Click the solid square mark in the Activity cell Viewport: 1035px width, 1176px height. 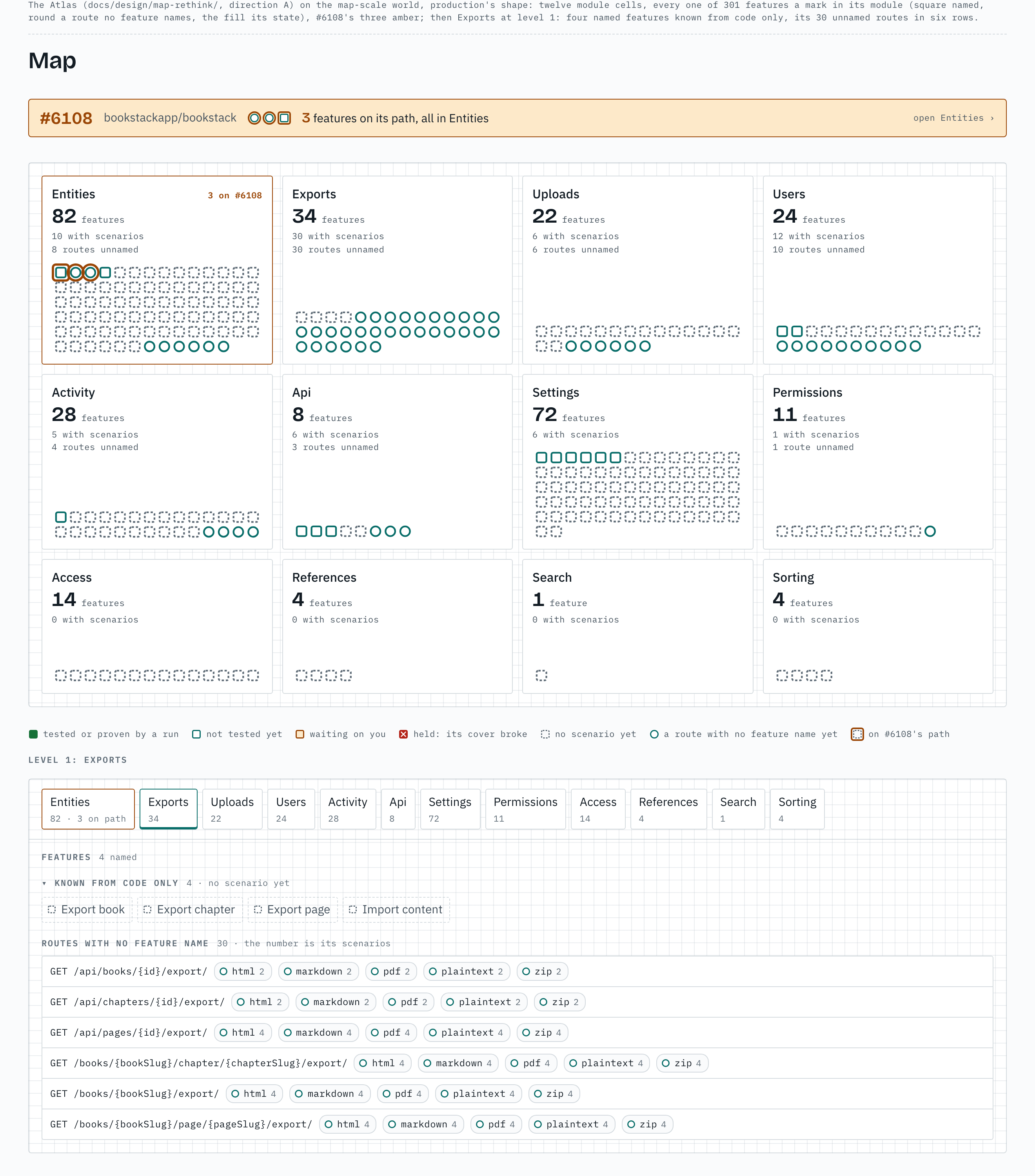60,517
